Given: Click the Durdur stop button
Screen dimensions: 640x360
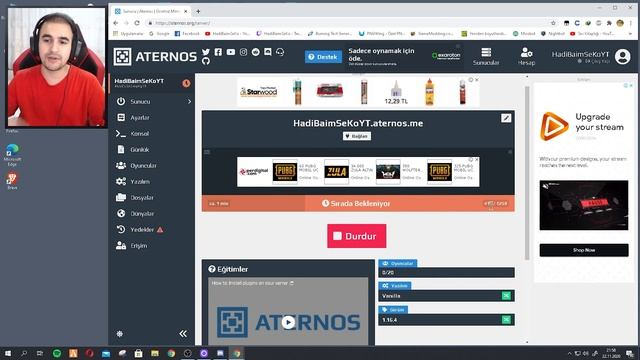Looking at the screenshot, I should tap(357, 236).
